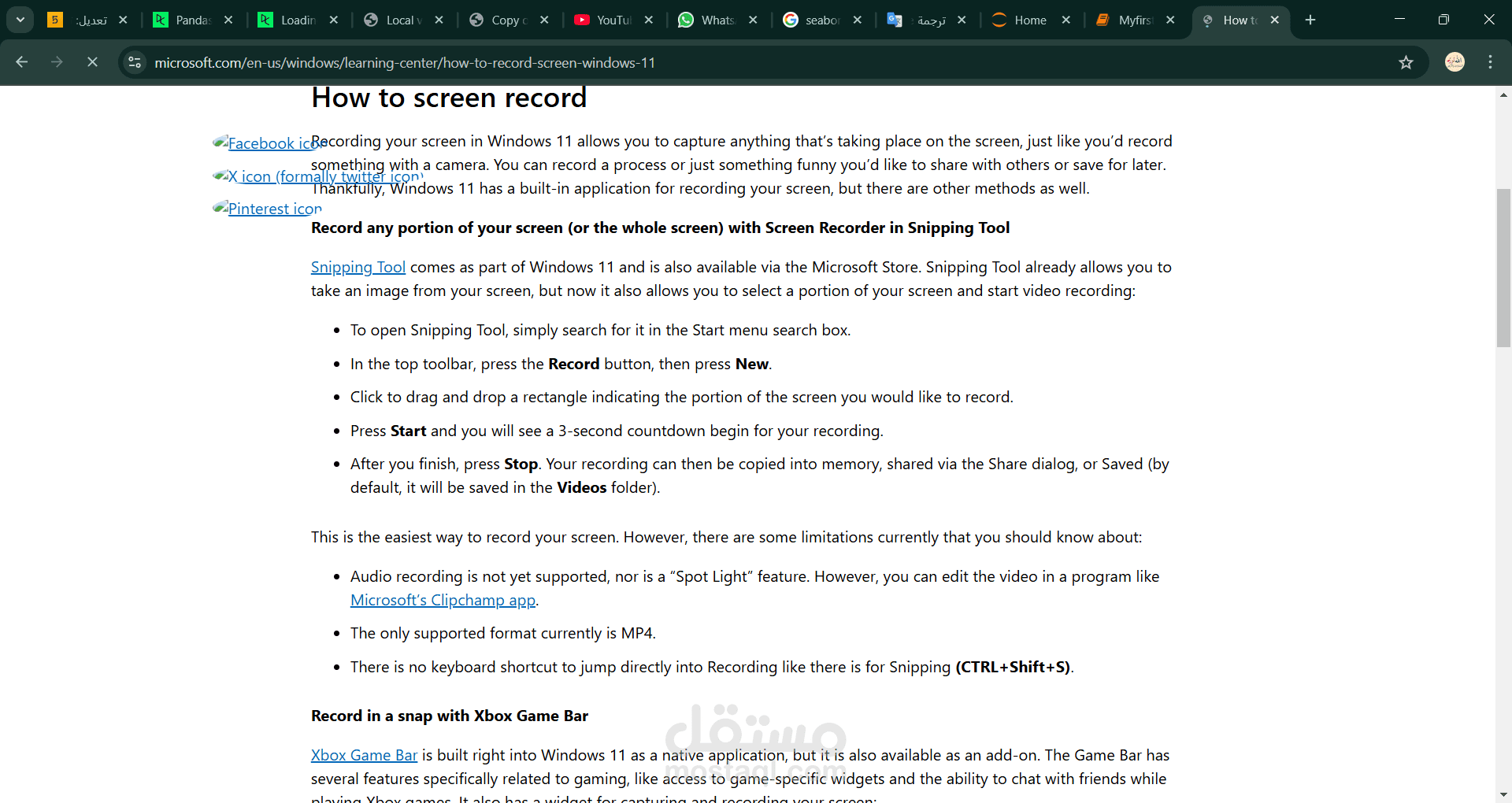Open the tab search dropdown arrow
The height and width of the screenshot is (803, 1512).
tap(20, 20)
